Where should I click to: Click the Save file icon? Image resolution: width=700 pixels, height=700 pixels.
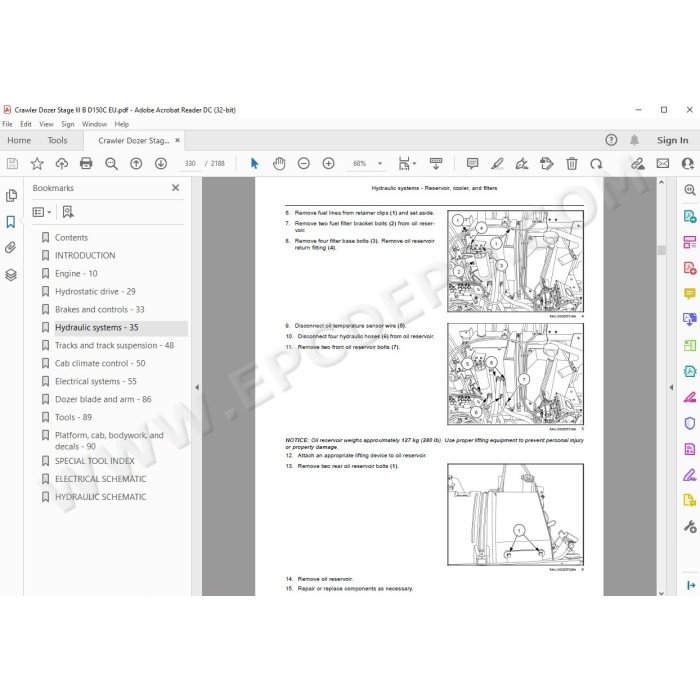click(12, 164)
